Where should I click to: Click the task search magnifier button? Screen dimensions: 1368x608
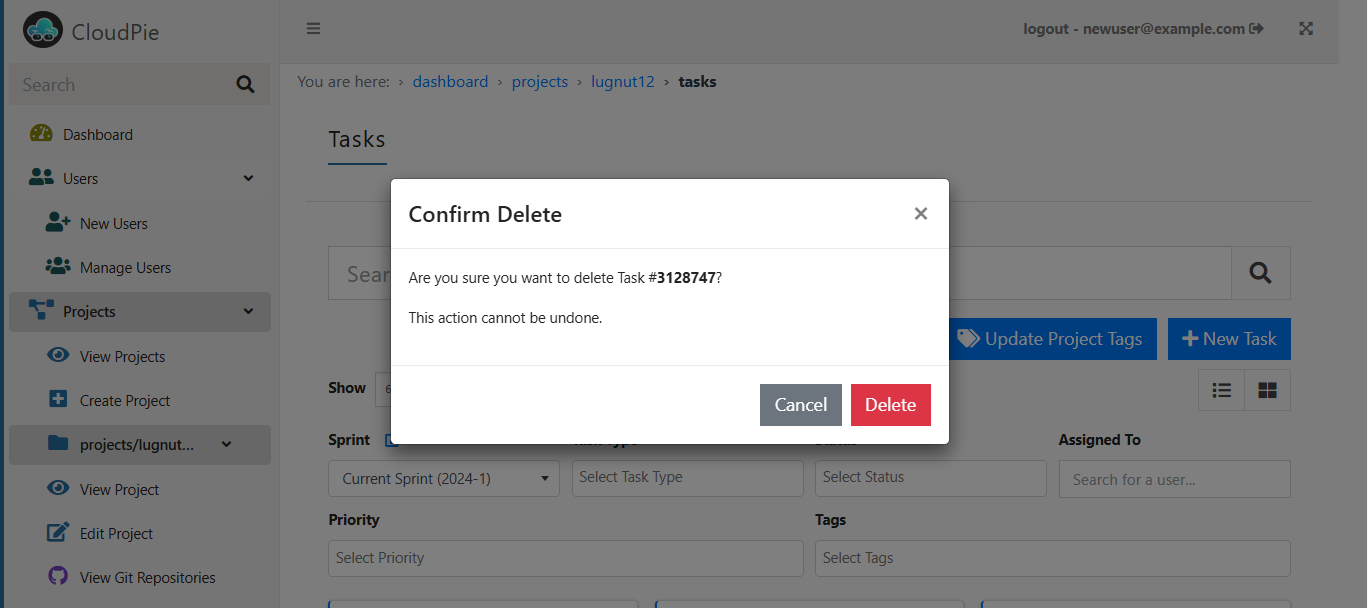pyautogui.click(x=1261, y=273)
